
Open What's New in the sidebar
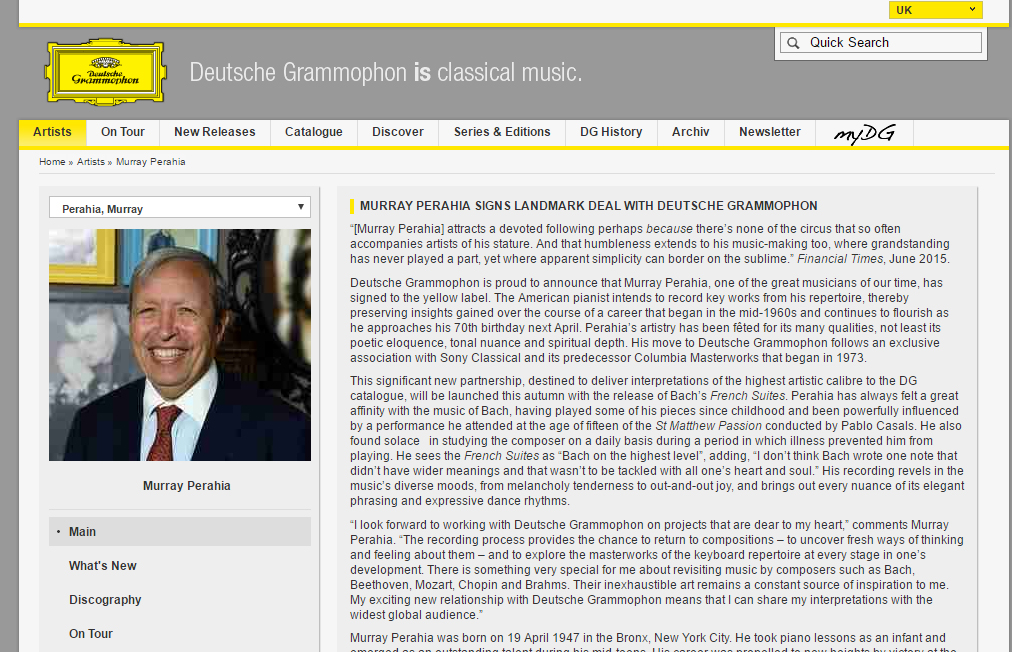point(103,566)
